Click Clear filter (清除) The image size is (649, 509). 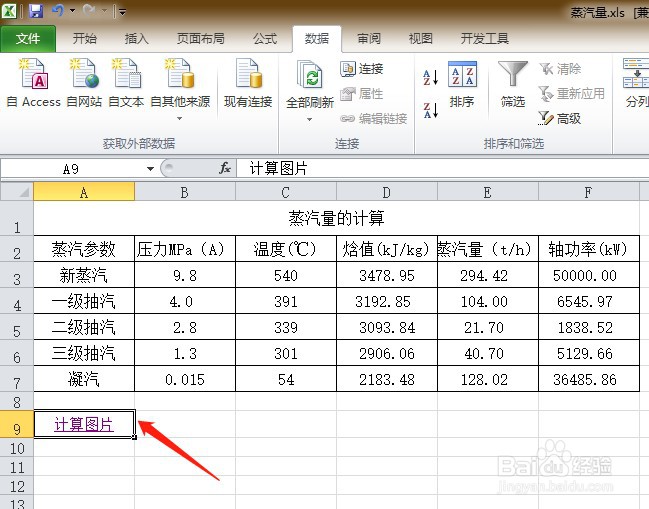tap(560, 69)
